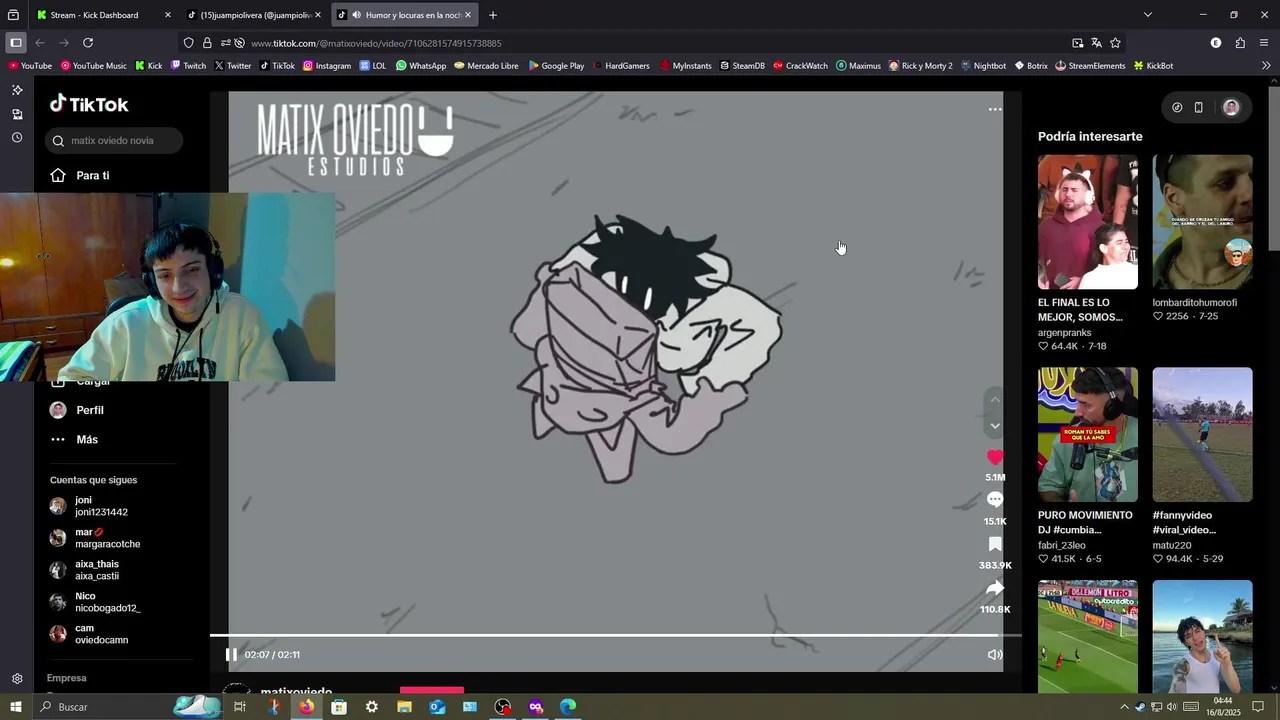Open the list all tabs dropdown
The image size is (1280, 720).
[x=1147, y=15]
